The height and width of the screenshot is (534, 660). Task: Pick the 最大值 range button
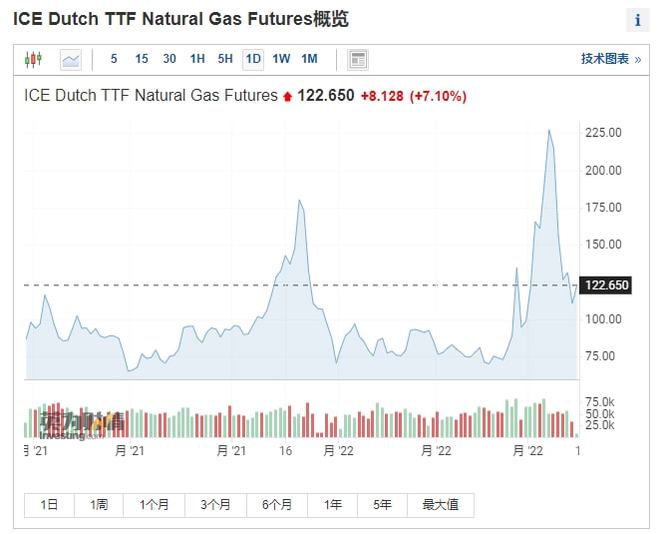tap(441, 505)
